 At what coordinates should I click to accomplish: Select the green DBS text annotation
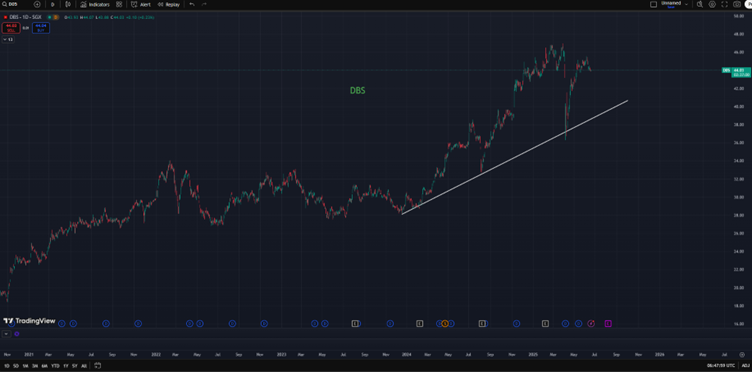[x=357, y=91]
